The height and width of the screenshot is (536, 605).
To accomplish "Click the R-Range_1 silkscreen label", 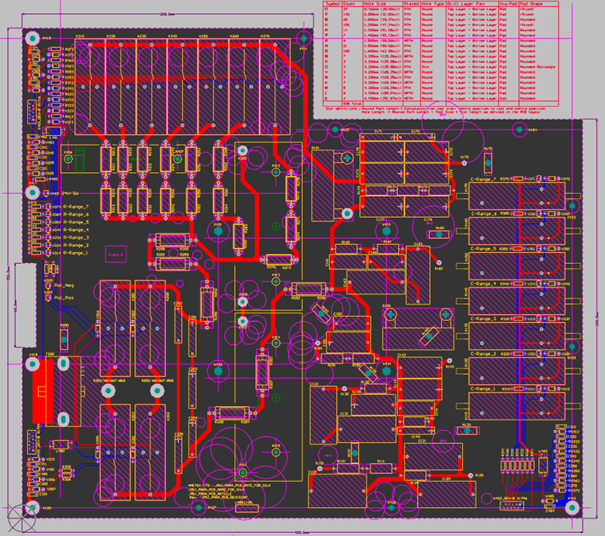I will 76,253.
